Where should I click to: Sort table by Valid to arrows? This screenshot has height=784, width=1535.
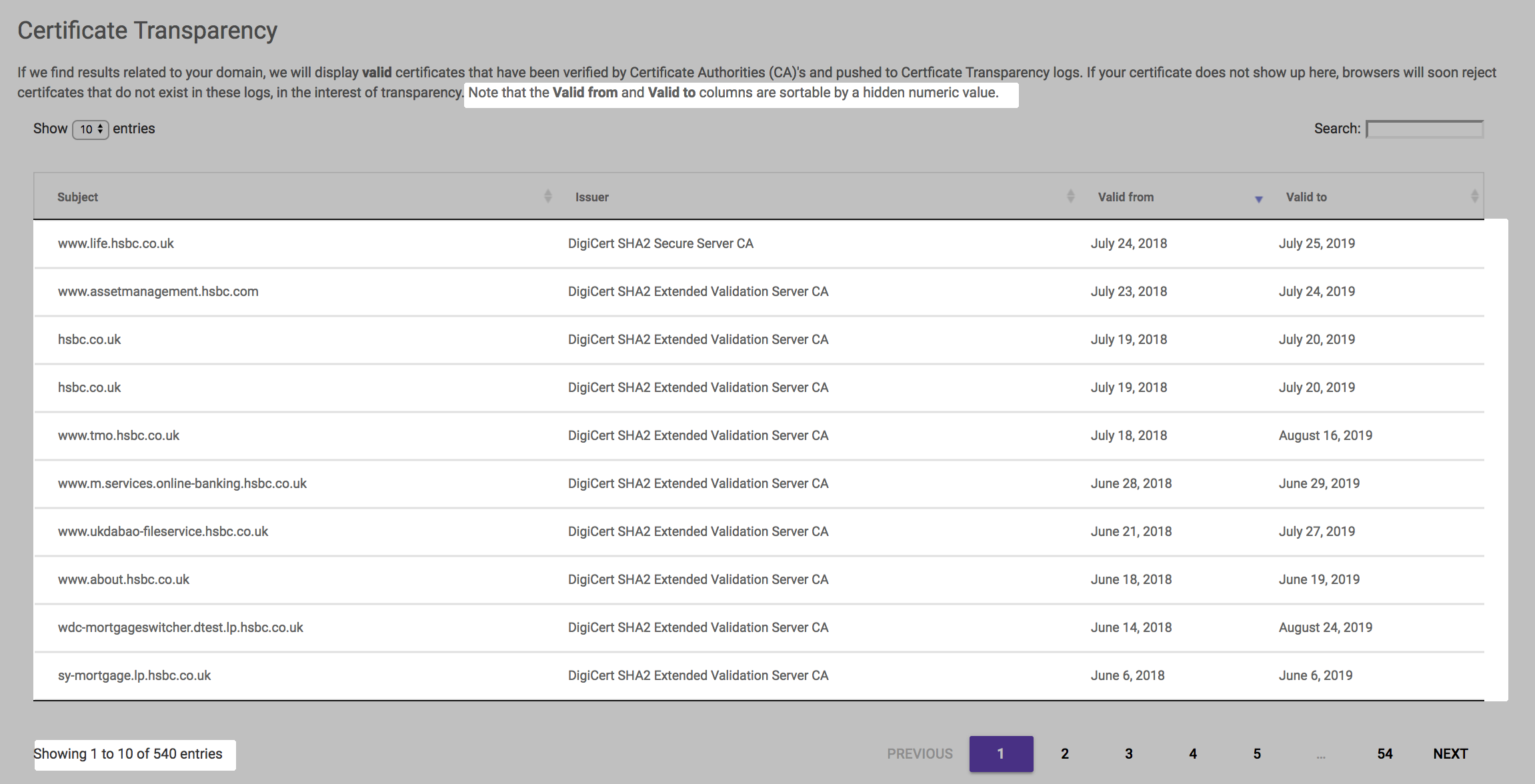pyautogui.click(x=1474, y=196)
